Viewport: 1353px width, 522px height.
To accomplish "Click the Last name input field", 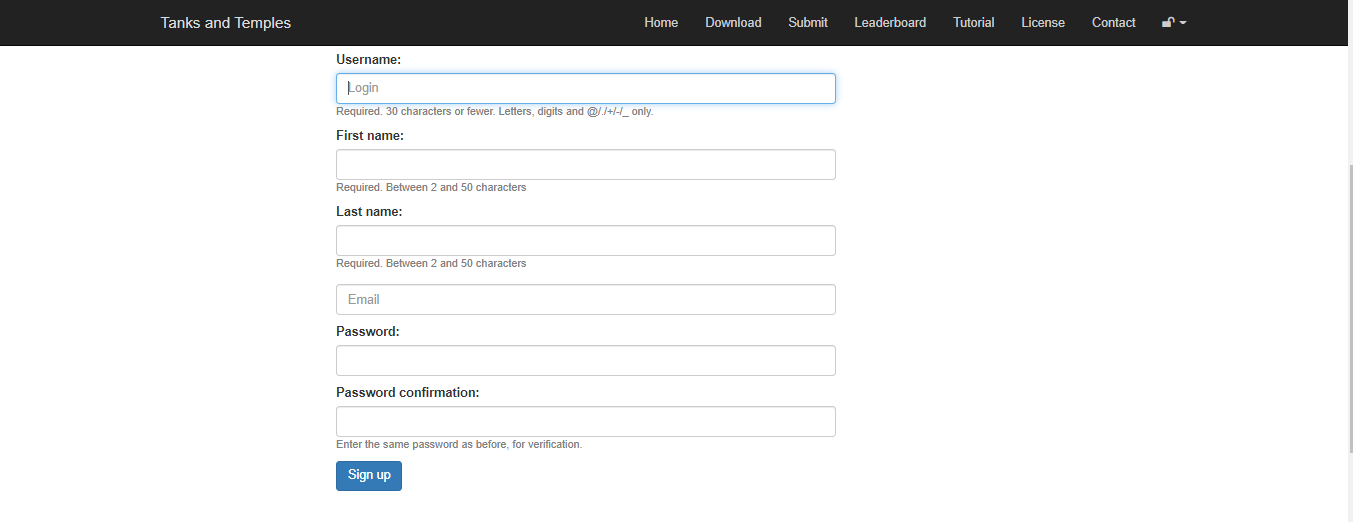I will click(x=586, y=240).
